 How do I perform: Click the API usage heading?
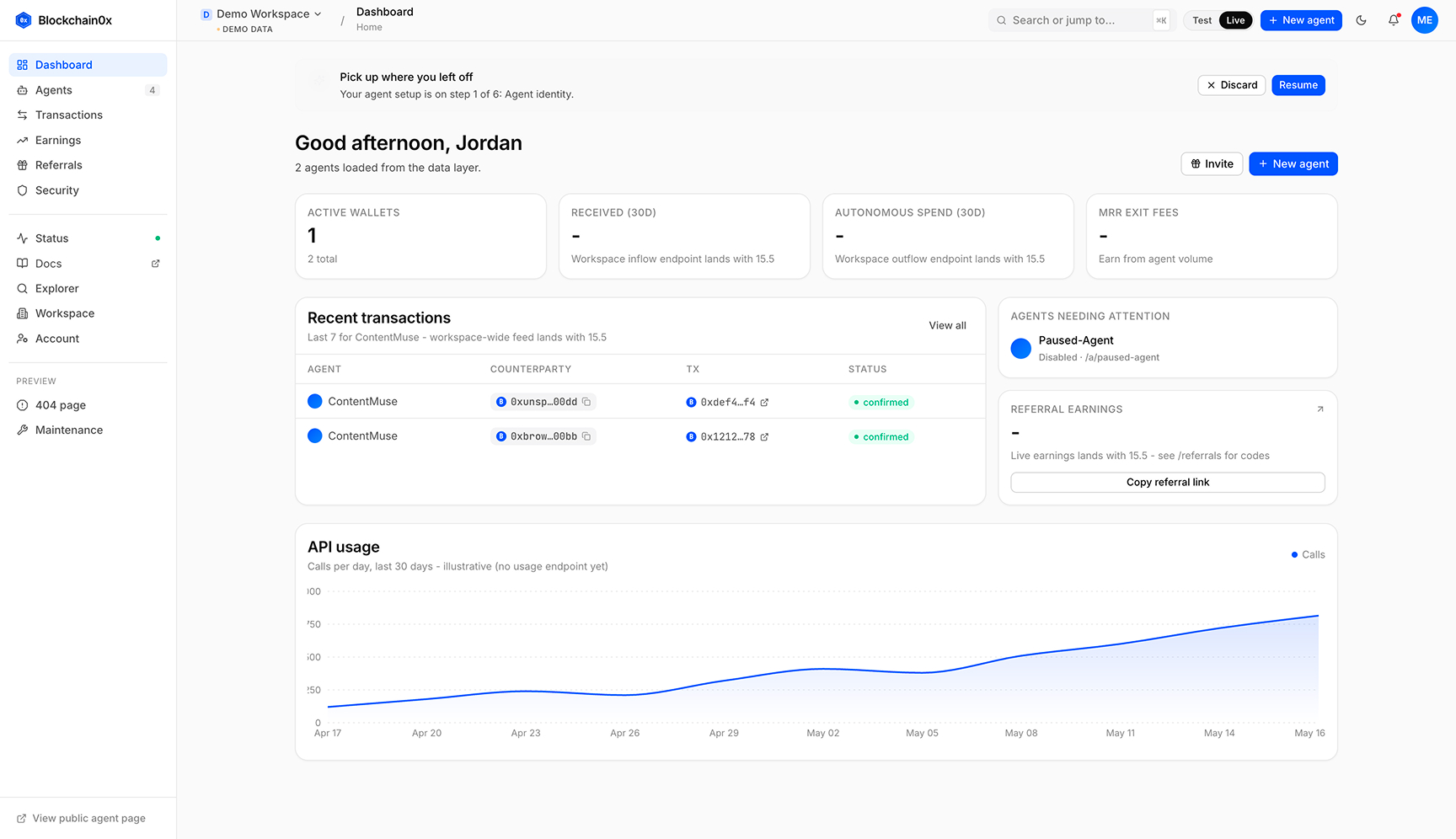point(344,547)
